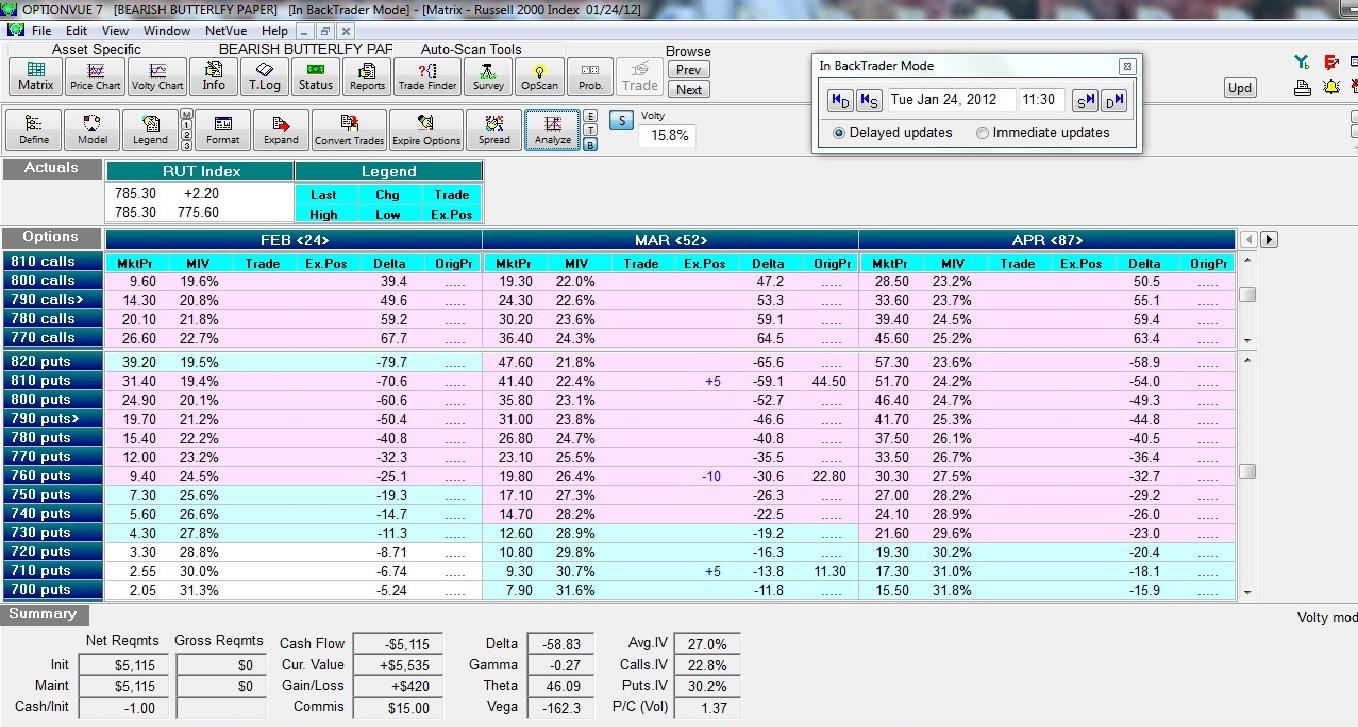Click the Define toolbar button
Viewport: 1358px width, 727px height.
click(34, 129)
